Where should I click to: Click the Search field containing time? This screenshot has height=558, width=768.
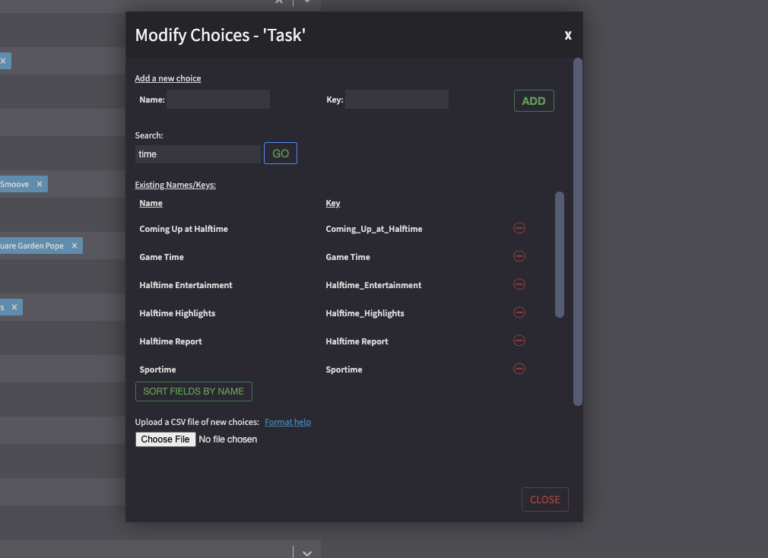[198, 154]
